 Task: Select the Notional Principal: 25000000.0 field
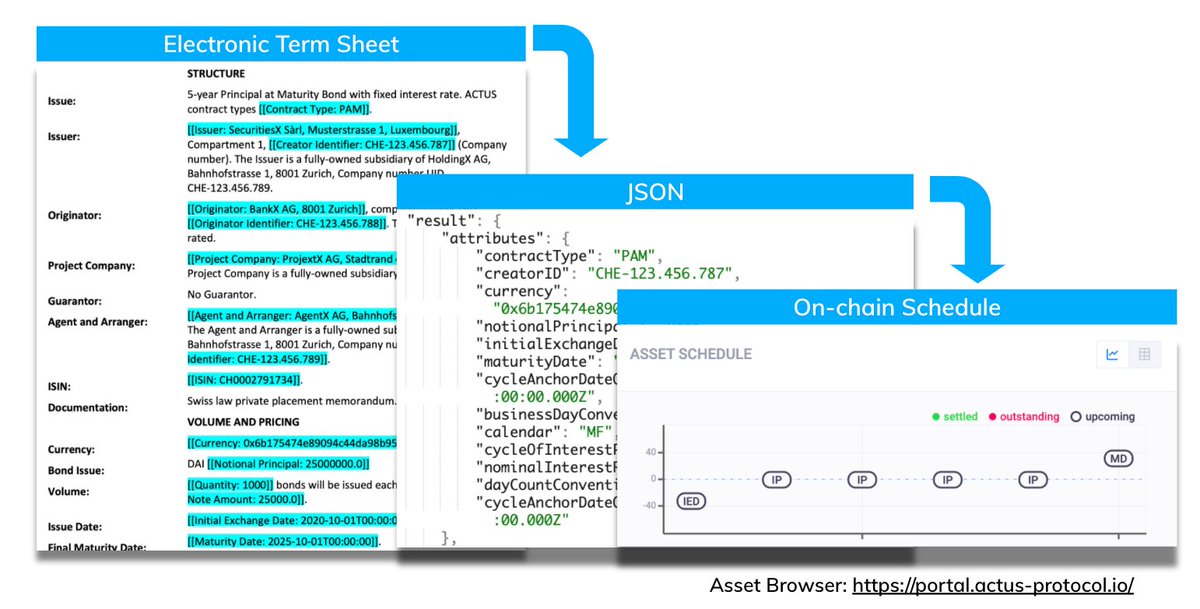288,464
